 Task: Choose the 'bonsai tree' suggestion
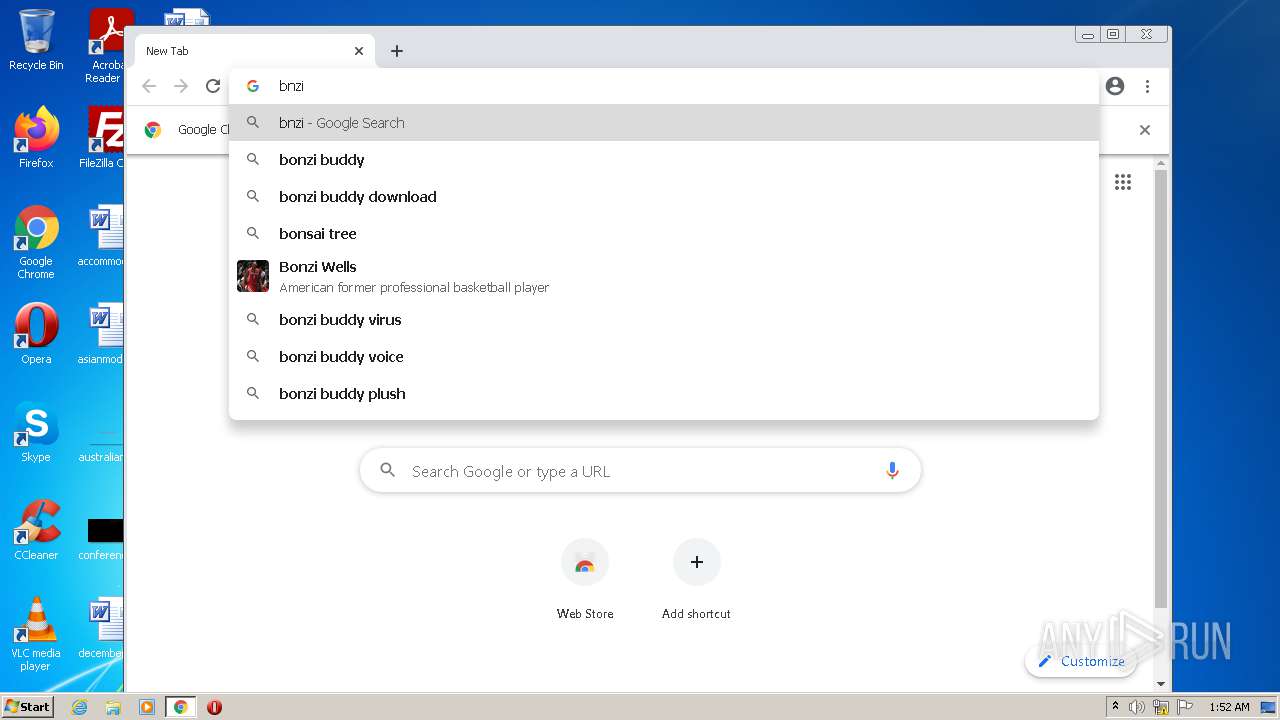tap(664, 234)
